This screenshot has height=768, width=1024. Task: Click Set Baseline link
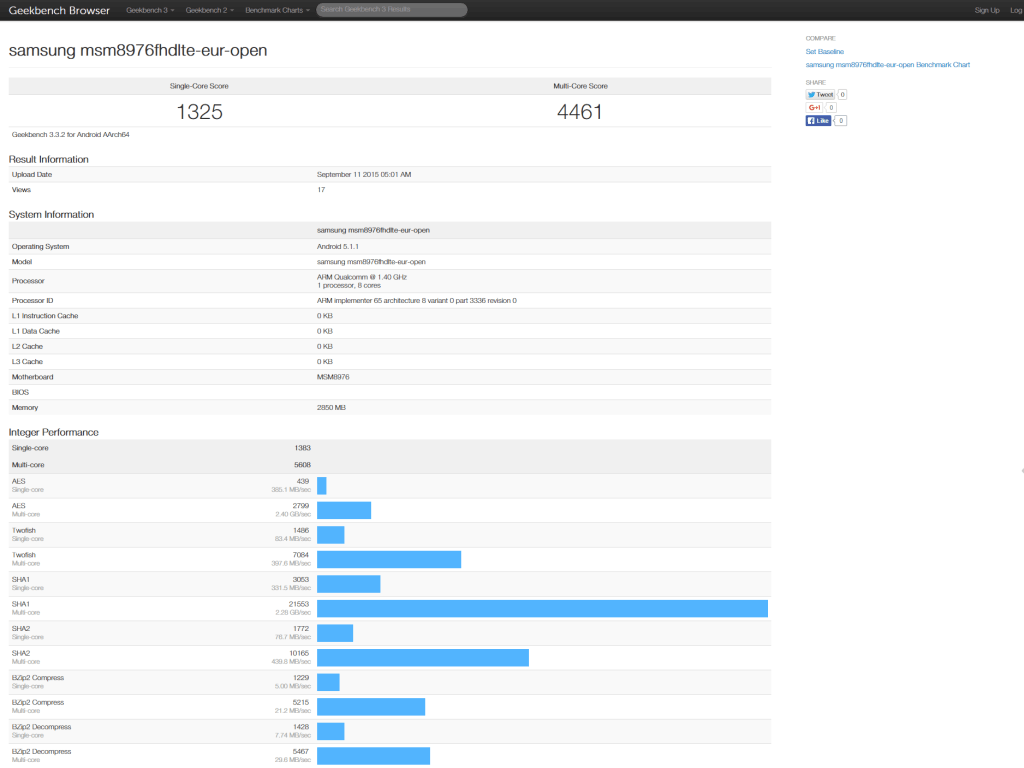click(x=825, y=51)
